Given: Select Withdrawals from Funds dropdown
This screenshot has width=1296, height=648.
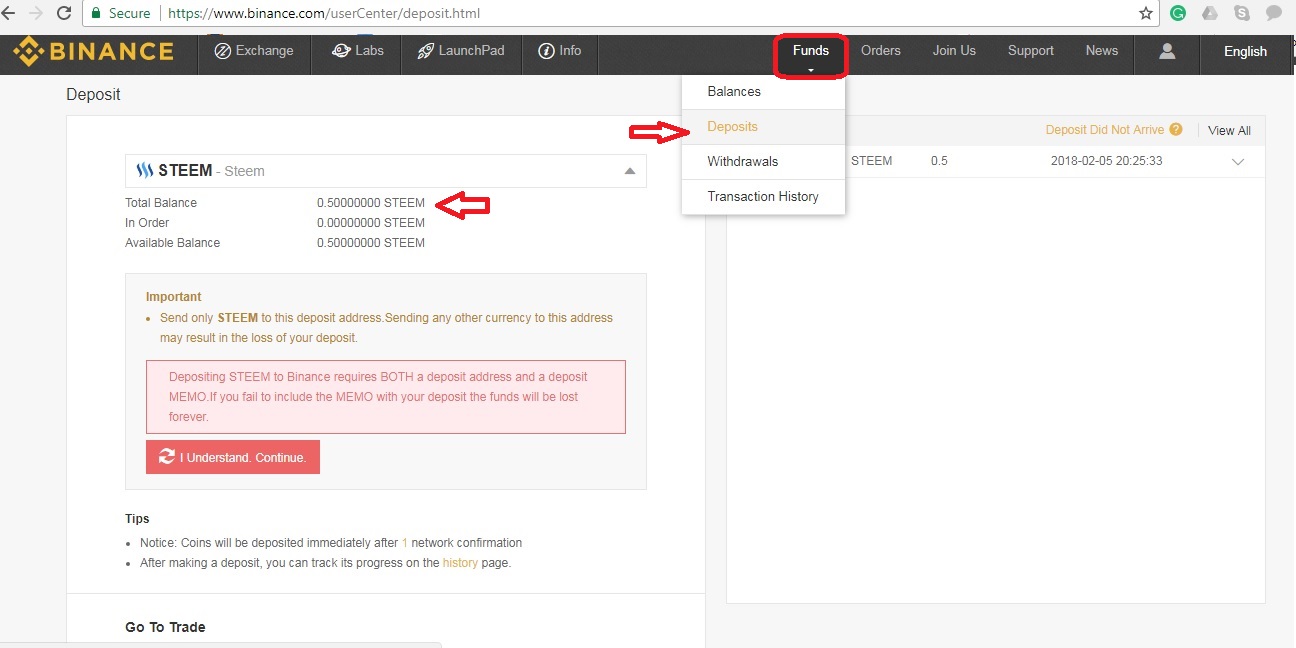Looking at the screenshot, I should [x=764, y=161].
